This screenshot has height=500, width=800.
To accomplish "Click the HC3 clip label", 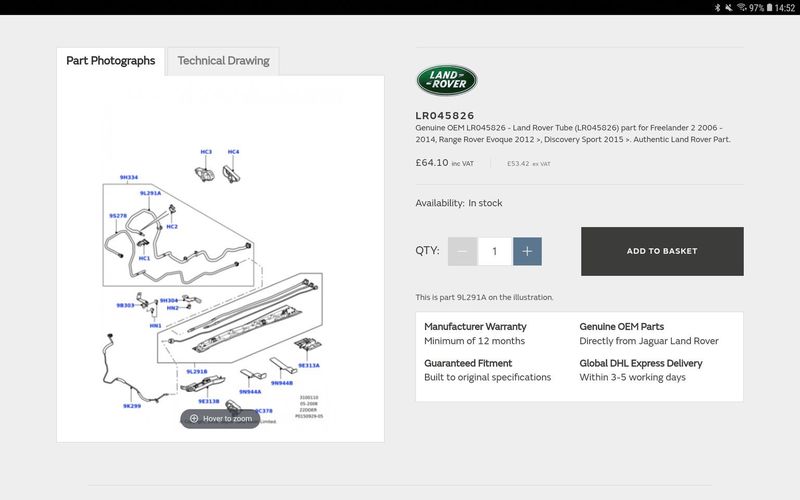I will point(206,152).
